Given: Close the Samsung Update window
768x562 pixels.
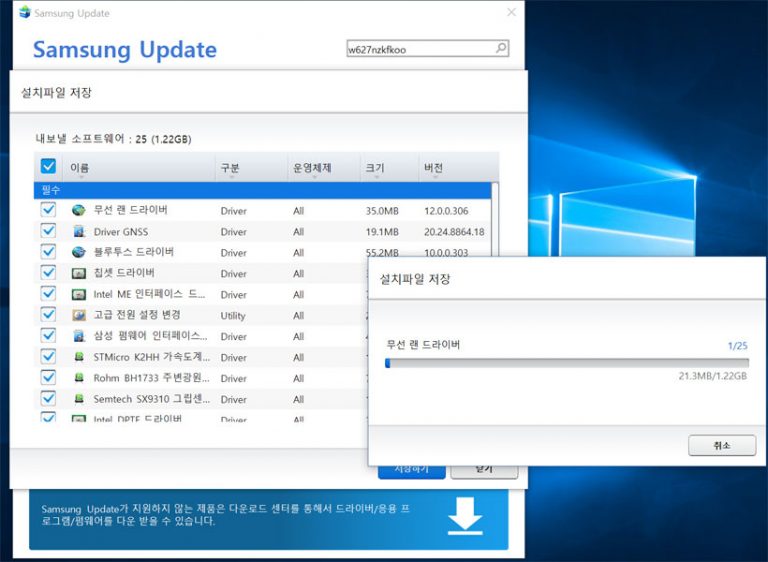Looking at the screenshot, I should point(511,12).
